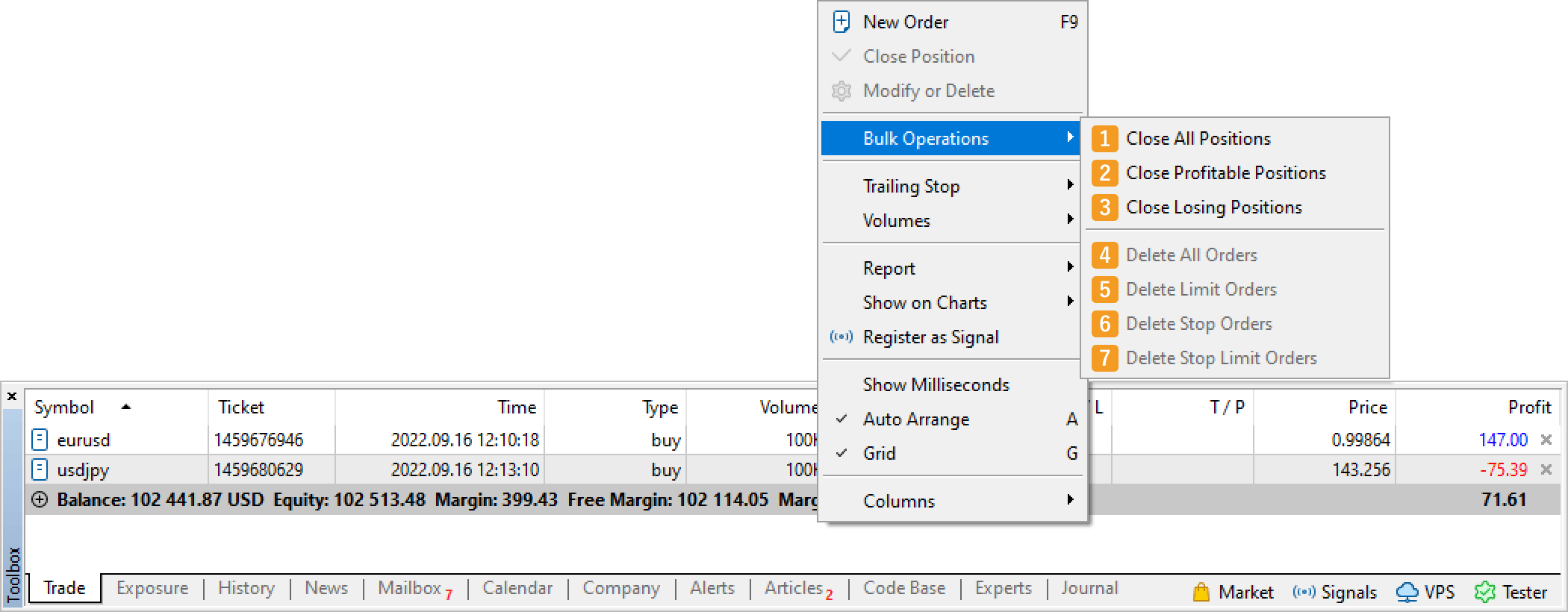The image size is (1568, 612).
Task: Expand the Volumes submenu
Action: click(x=953, y=220)
